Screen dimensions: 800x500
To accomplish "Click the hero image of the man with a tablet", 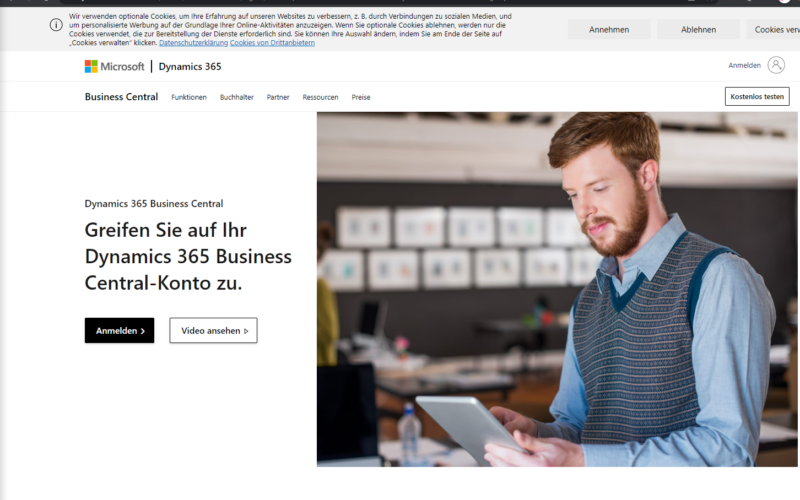I will 557,289.
